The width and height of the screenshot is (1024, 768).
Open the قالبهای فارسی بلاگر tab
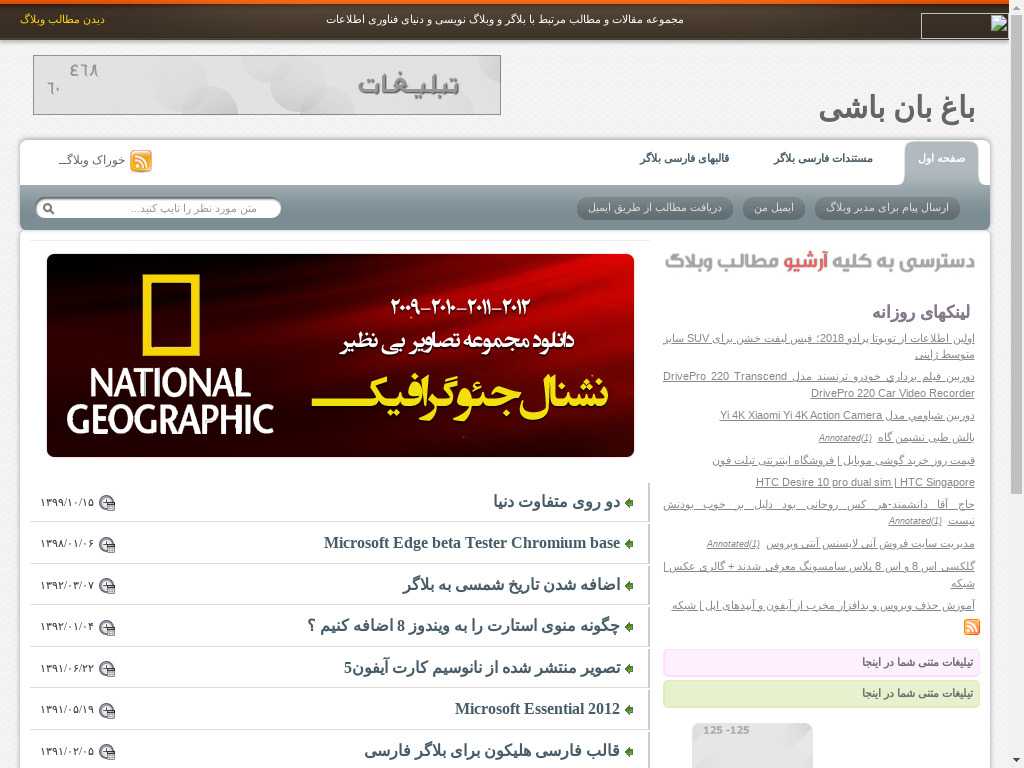684,159
